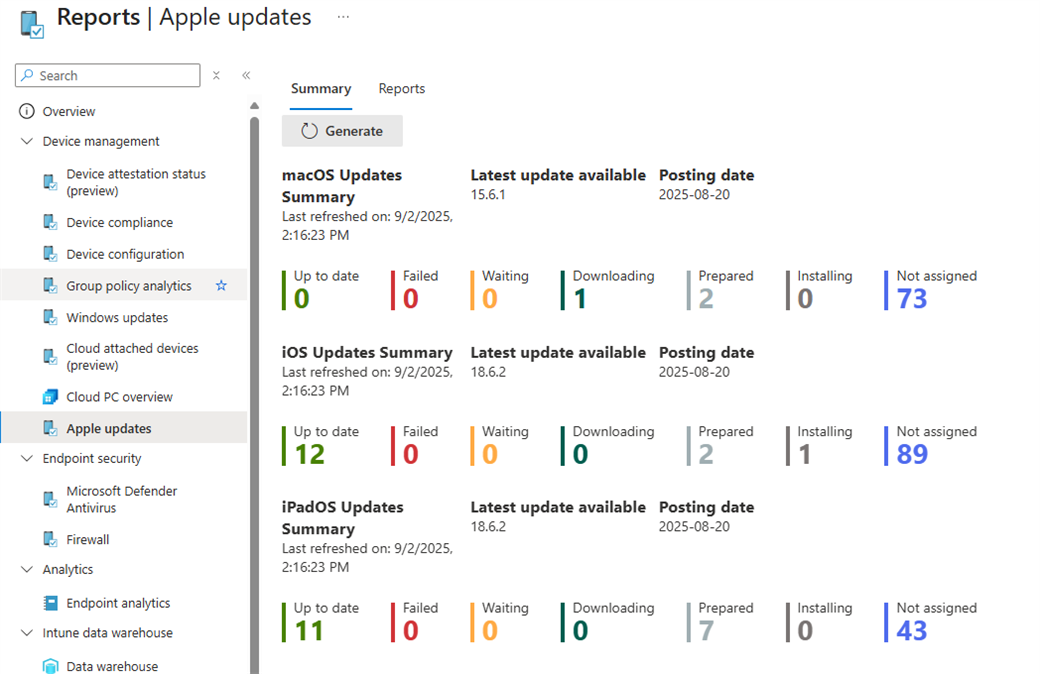1040x674 pixels.
Task: Favorite Group policy analytics with the star
Action: coord(222,286)
